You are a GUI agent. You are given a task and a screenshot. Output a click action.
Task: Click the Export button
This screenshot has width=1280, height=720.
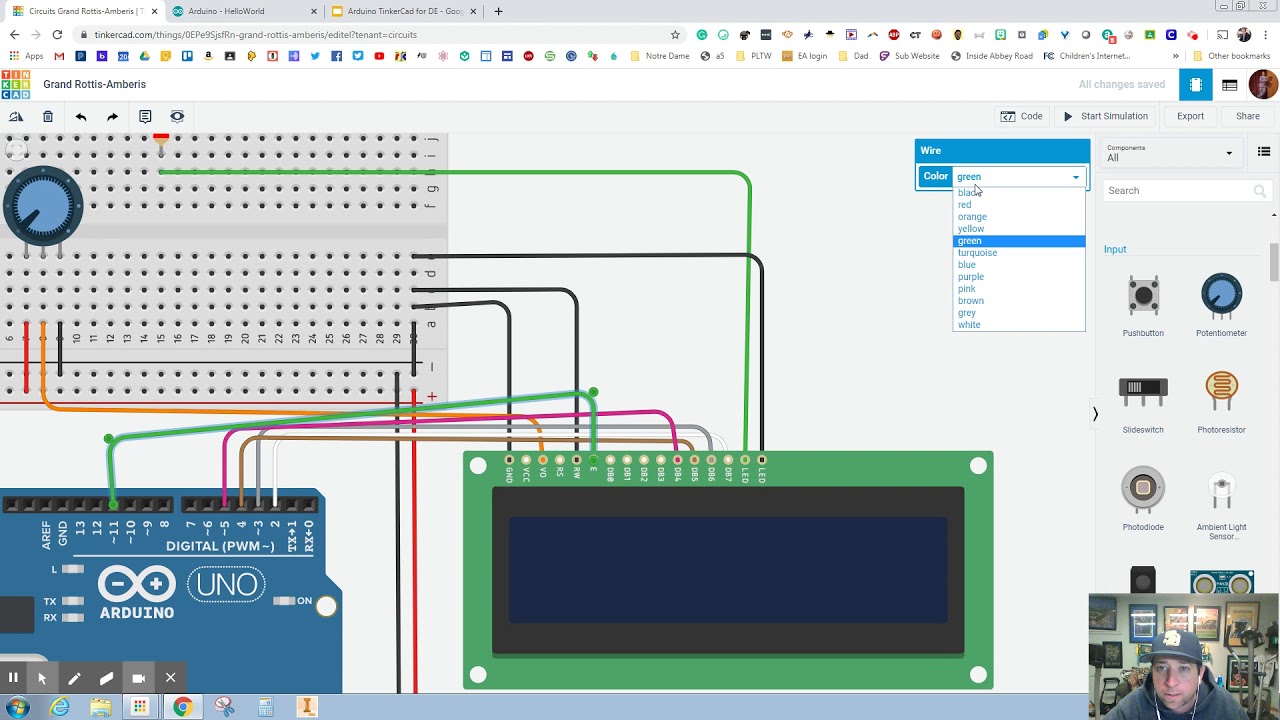pyautogui.click(x=1190, y=116)
